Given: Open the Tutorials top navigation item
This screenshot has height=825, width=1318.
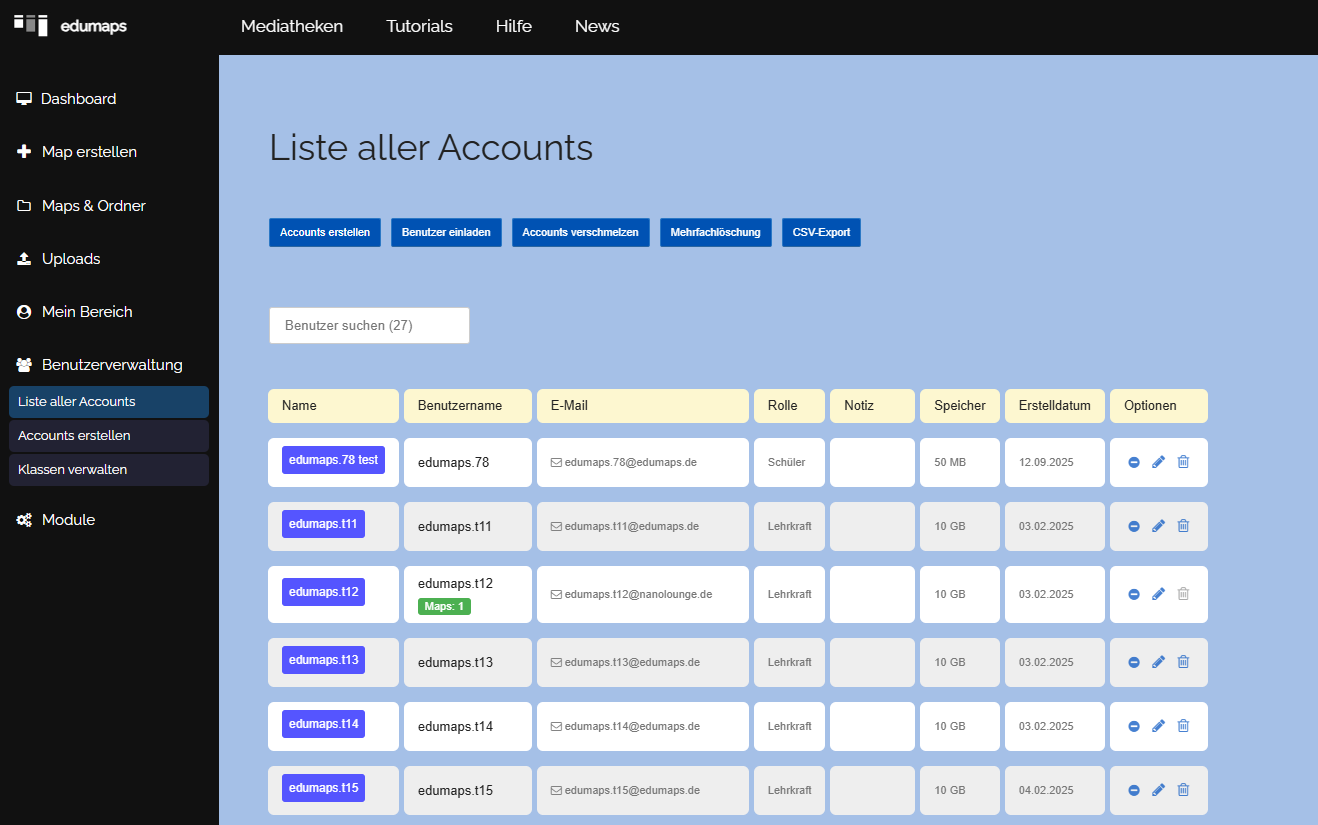Looking at the screenshot, I should pyautogui.click(x=419, y=27).
